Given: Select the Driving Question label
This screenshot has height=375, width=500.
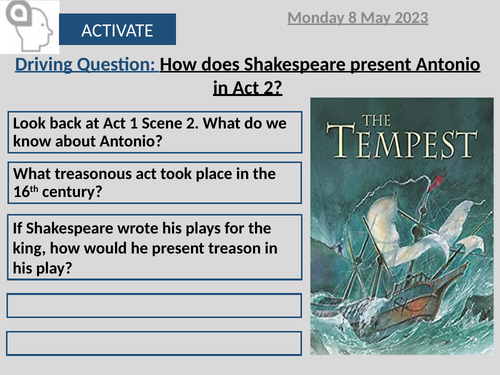Looking at the screenshot, I should [x=85, y=64].
